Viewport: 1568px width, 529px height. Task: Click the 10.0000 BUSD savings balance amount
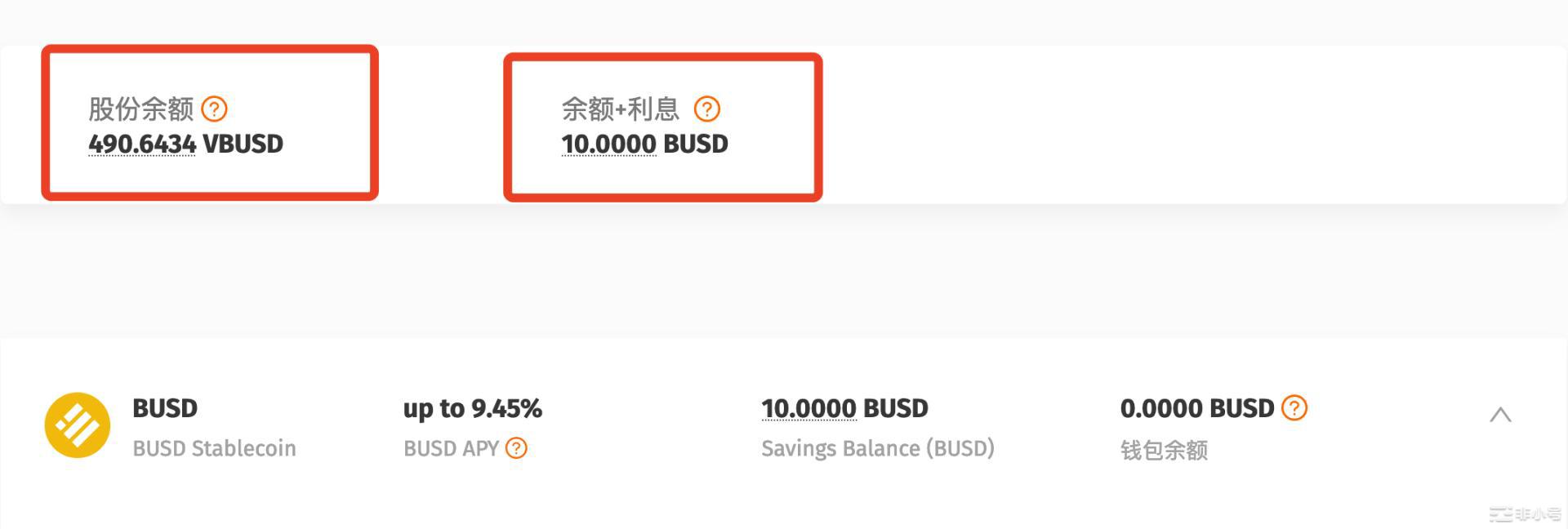pos(844,408)
